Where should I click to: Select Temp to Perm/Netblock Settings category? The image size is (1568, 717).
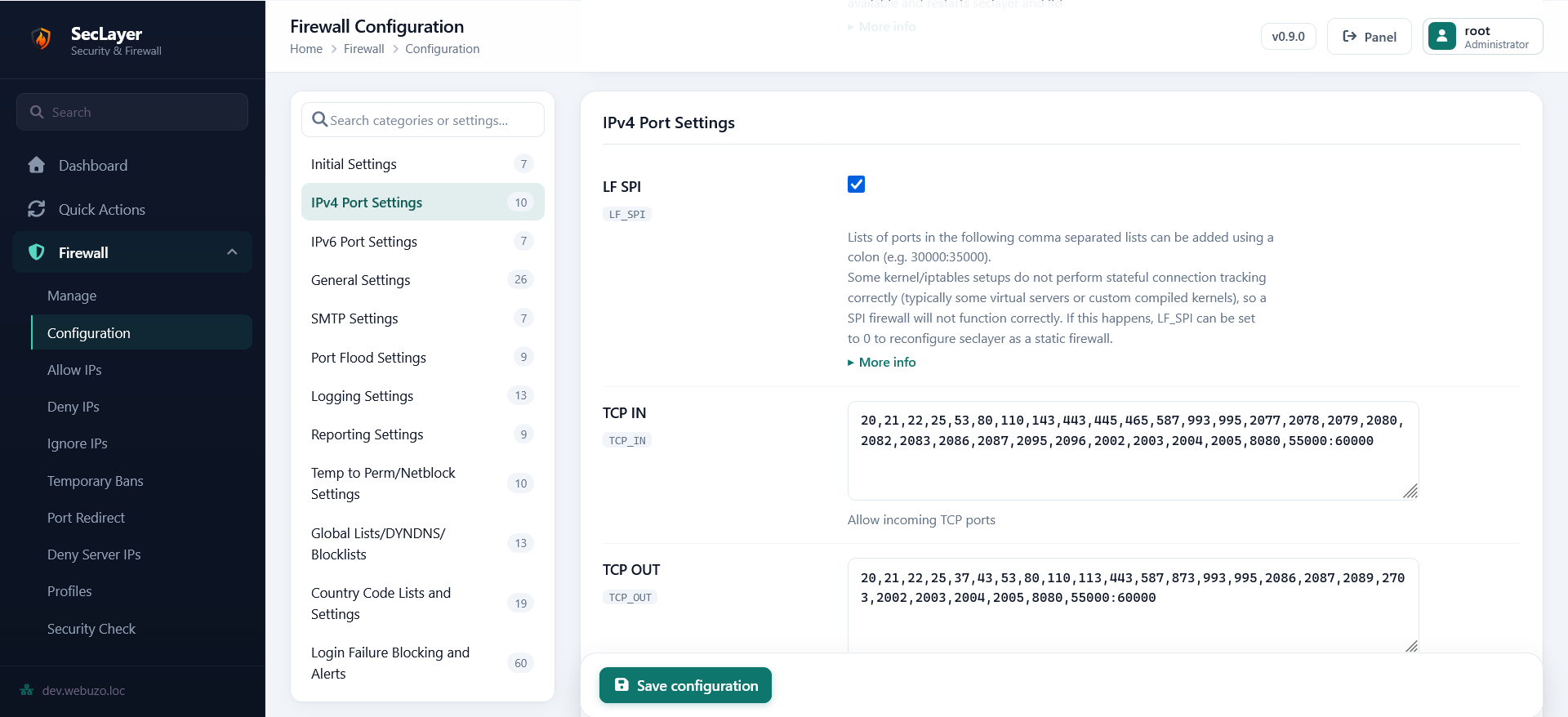422,483
